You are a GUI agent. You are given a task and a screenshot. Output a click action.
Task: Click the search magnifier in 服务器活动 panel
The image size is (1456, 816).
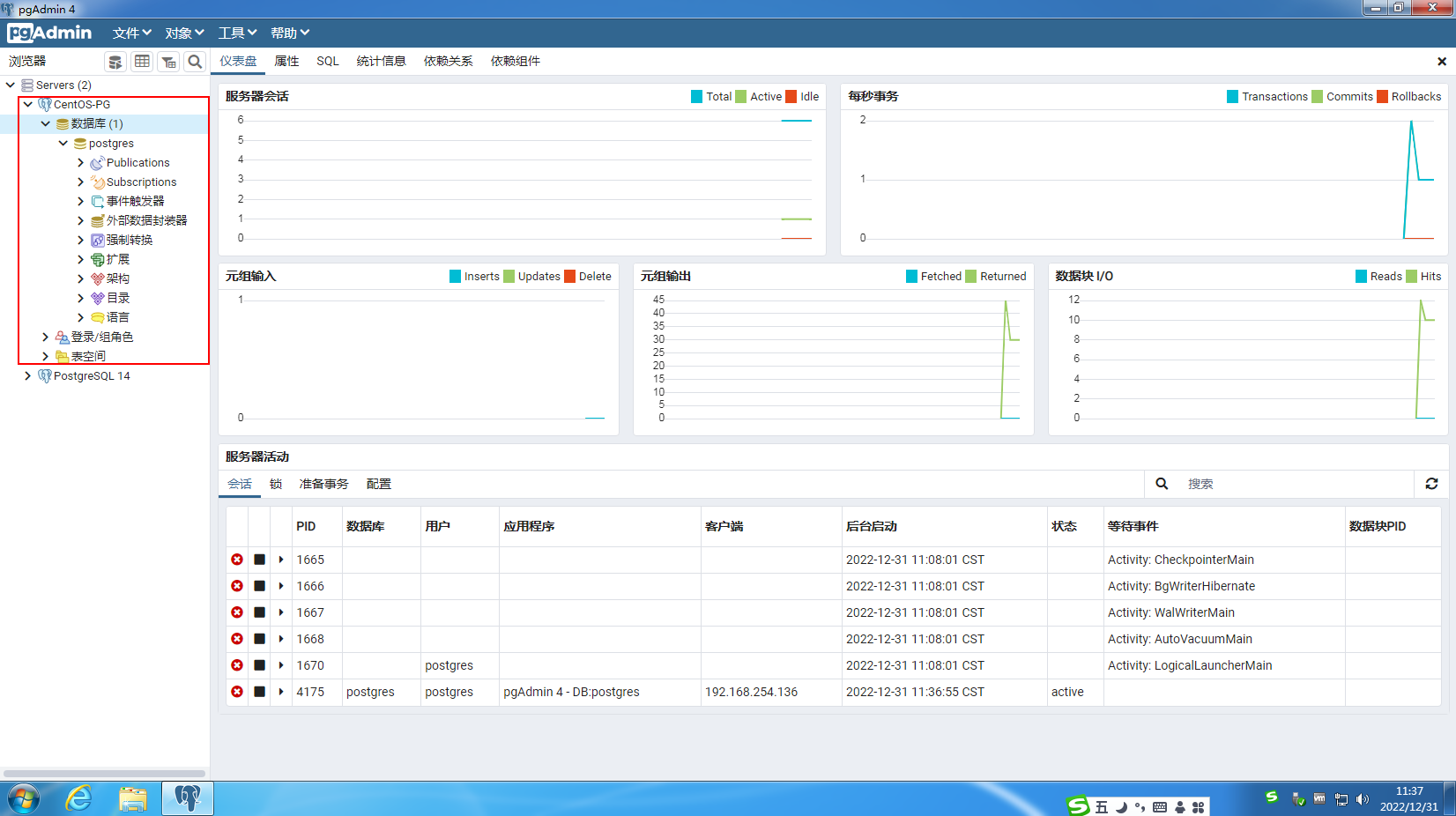[1162, 484]
